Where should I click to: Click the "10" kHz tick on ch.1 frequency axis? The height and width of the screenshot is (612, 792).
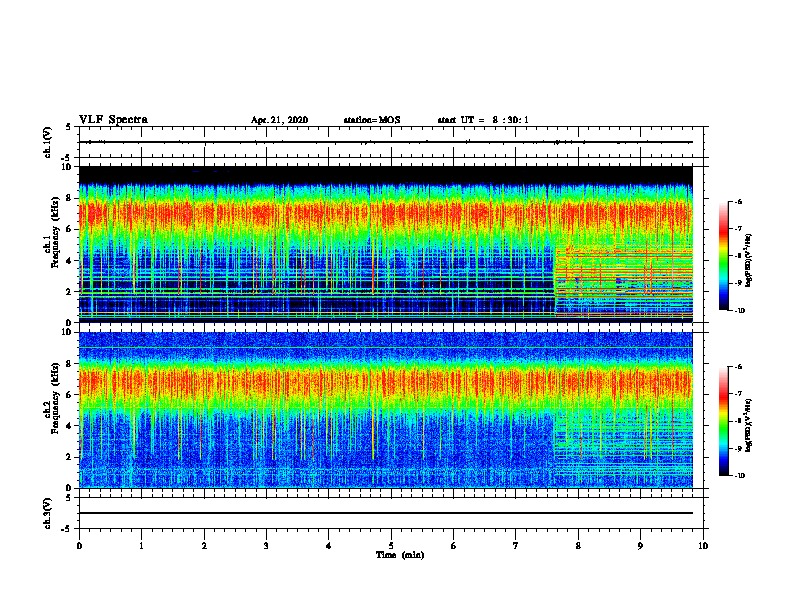tap(67, 167)
